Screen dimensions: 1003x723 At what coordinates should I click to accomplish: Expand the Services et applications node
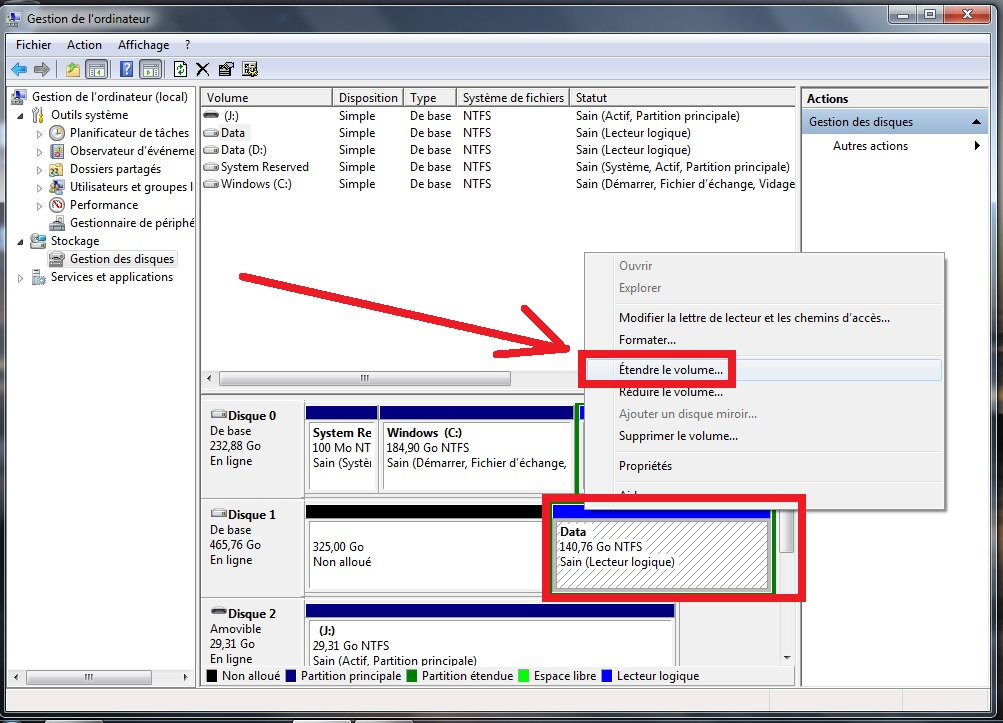pyautogui.click(x=20, y=278)
